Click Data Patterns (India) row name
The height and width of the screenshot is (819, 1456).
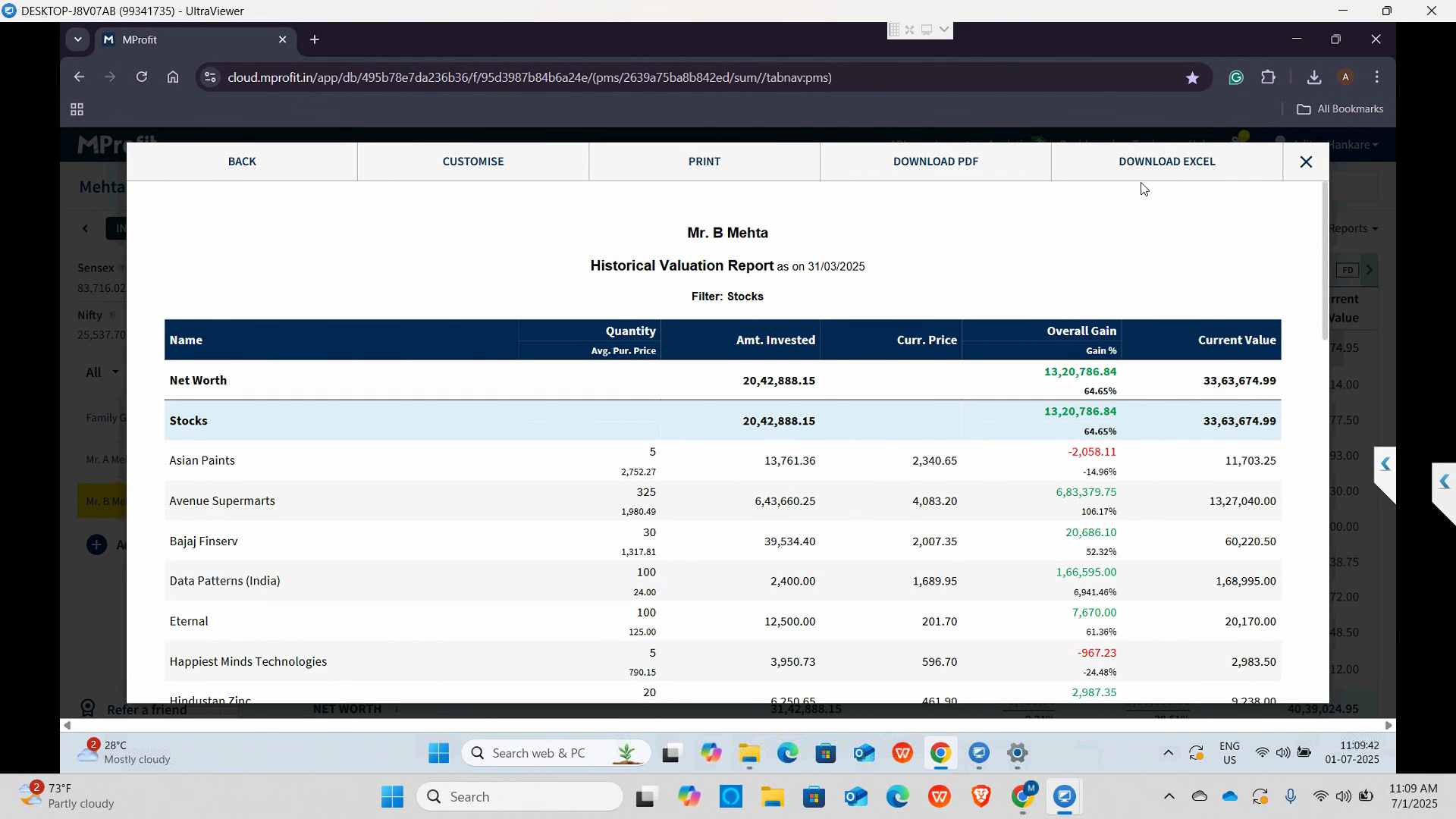(225, 581)
